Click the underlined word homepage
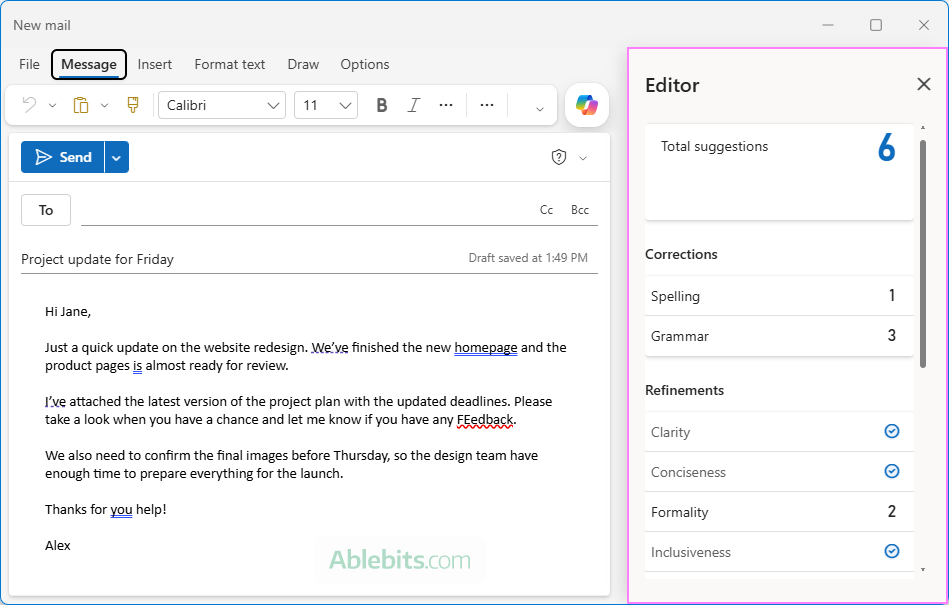Image resolution: width=949 pixels, height=605 pixels. pos(485,348)
